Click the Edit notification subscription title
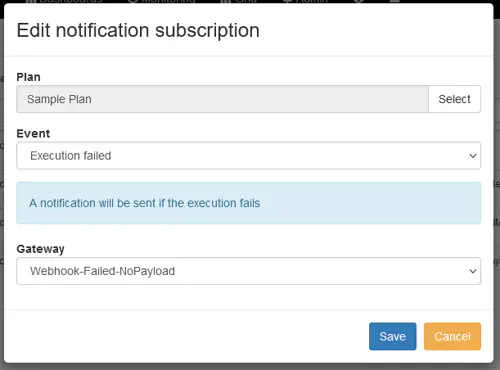This screenshot has height=370, width=500. click(x=138, y=30)
